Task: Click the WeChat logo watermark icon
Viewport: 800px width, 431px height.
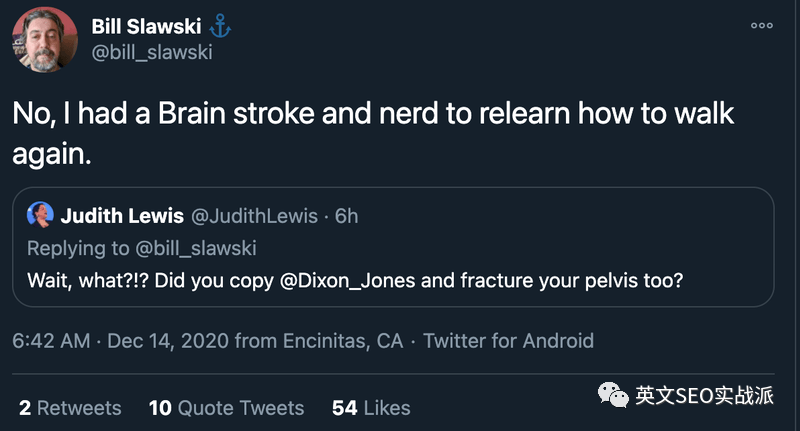Action: [x=613, y=395]
